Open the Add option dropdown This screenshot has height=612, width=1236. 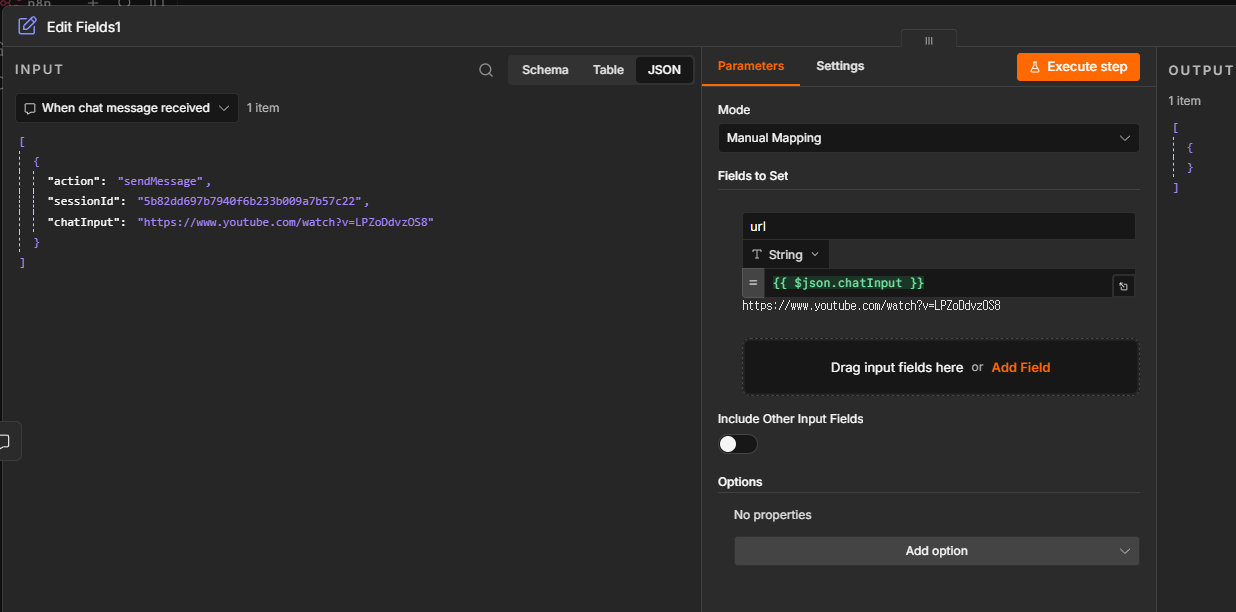click(x=936, y=551)
